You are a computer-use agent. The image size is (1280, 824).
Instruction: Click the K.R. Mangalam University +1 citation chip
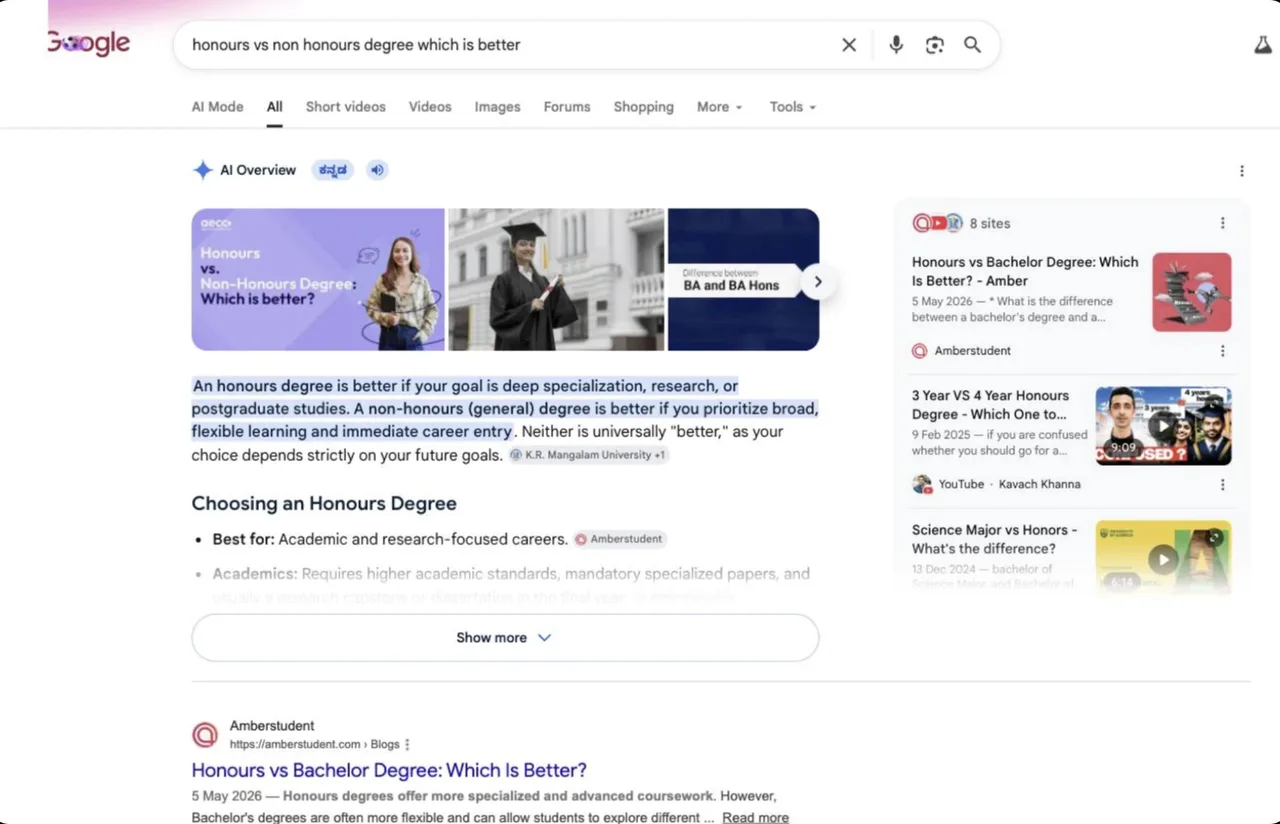point(589,455)
